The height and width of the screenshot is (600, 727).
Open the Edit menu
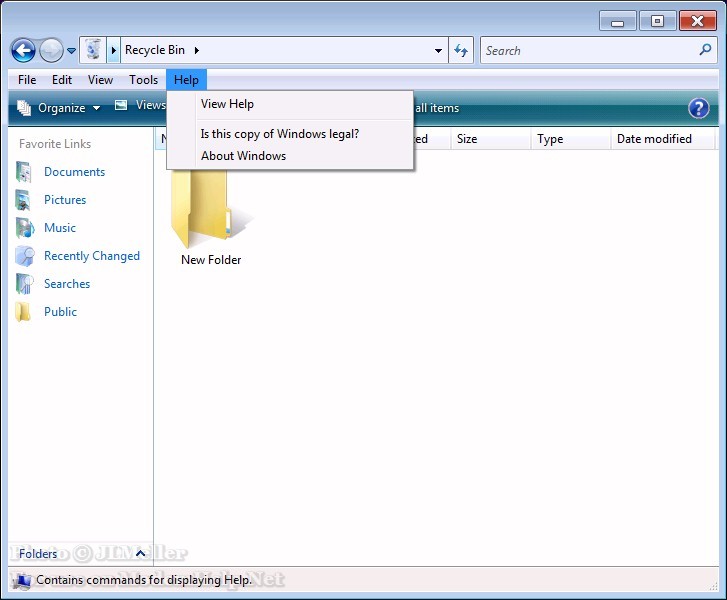coord(62,80)
